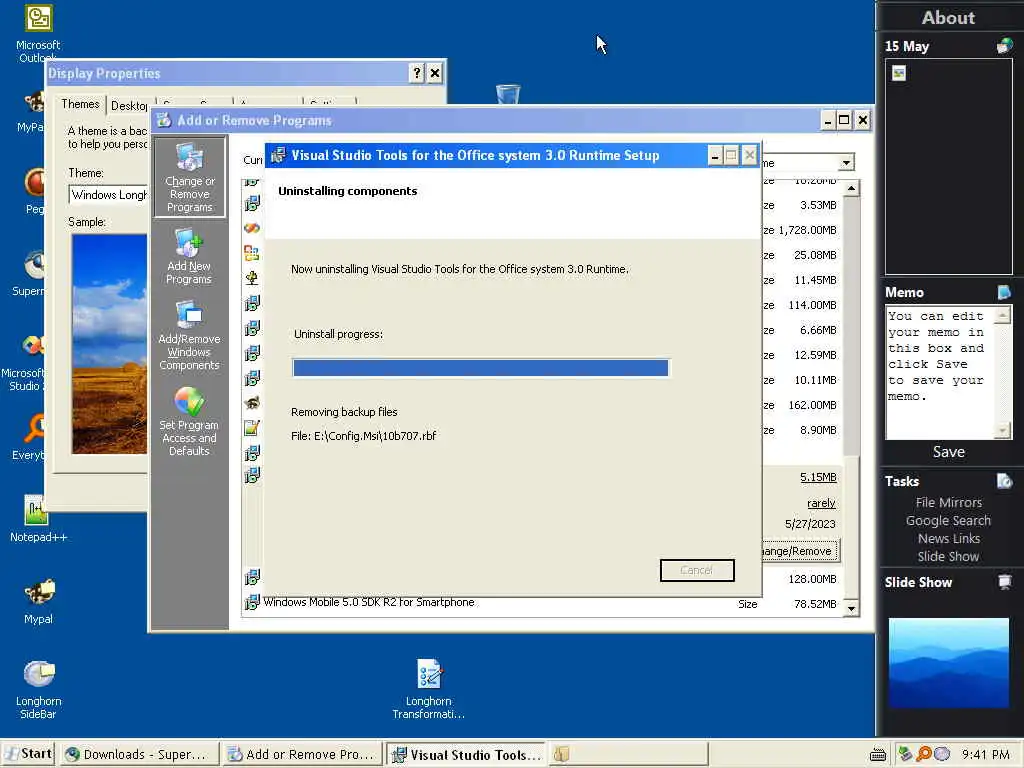This screenshot has height=768, width=1024.
Task: Switch to Add or Remove Programs taskbar button
Action: pyautogui.click(x=301, y=754)
